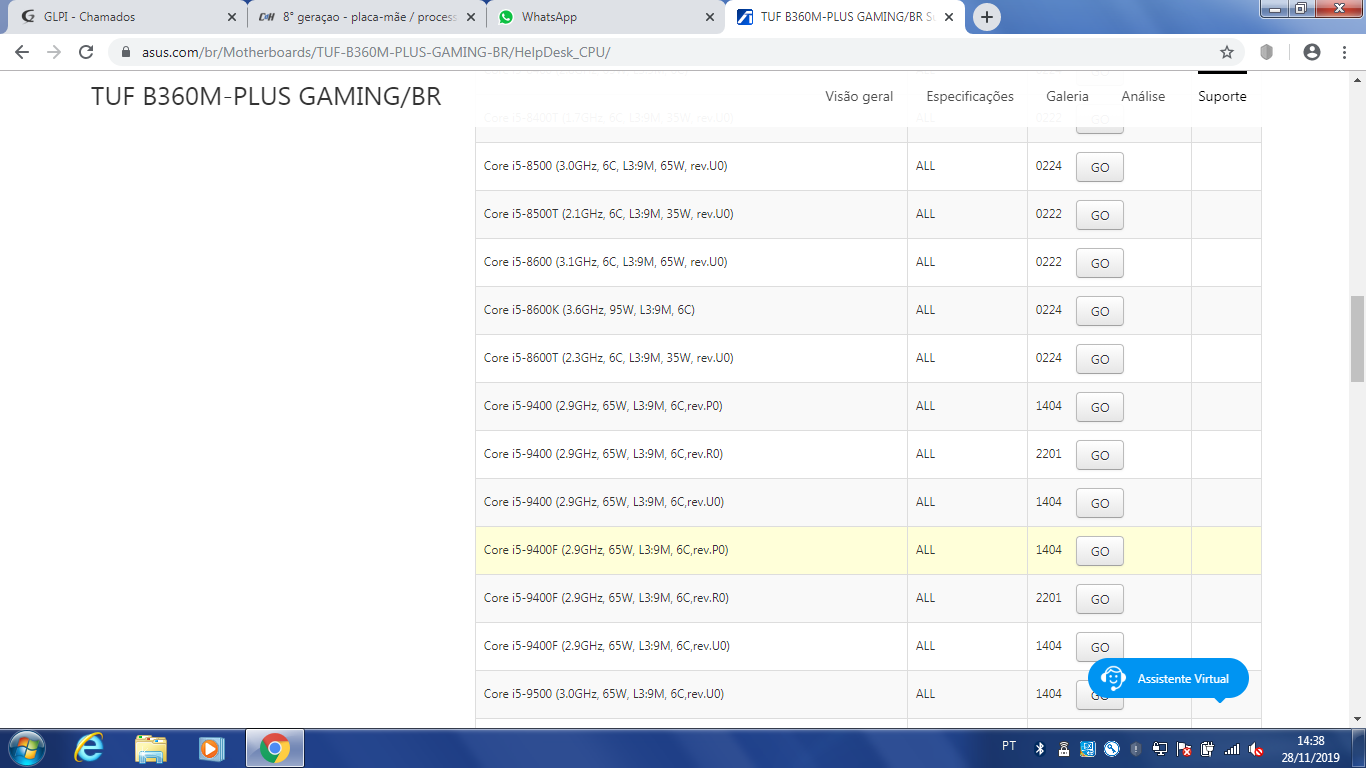1366x768 pixels.
Task: Click GO for Core i5-9400F rev.U0
Action: pyautogui.click(x=1100, y=647)
